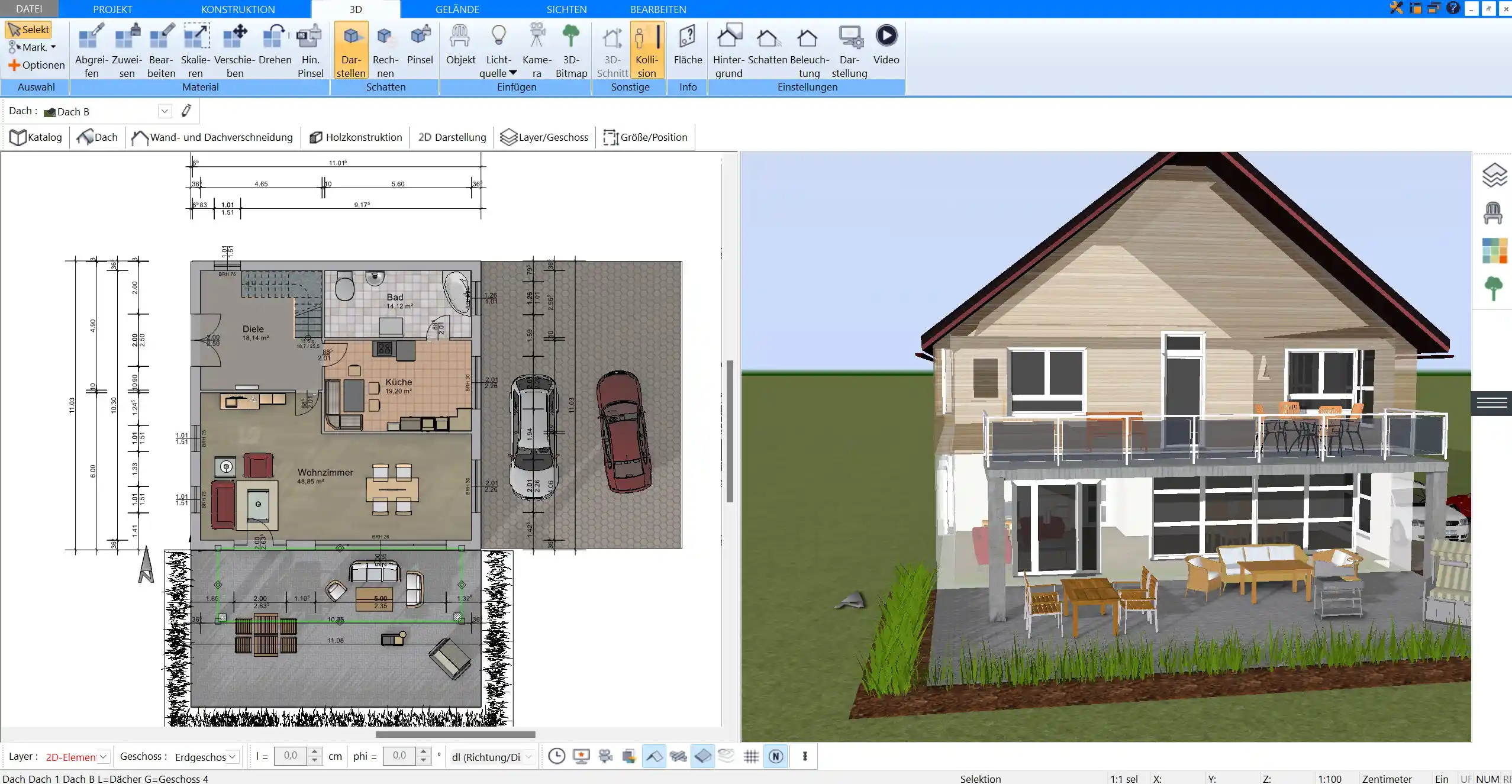
Task: Open Größe/Position settings
Action: (645, 137)
